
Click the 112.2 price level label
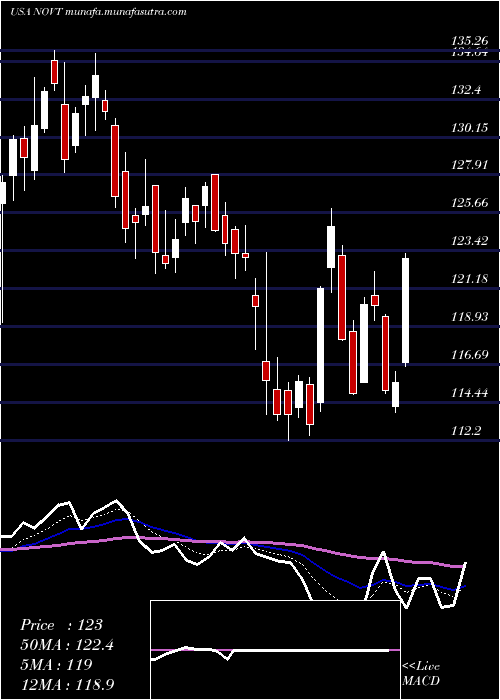[466, 431]
